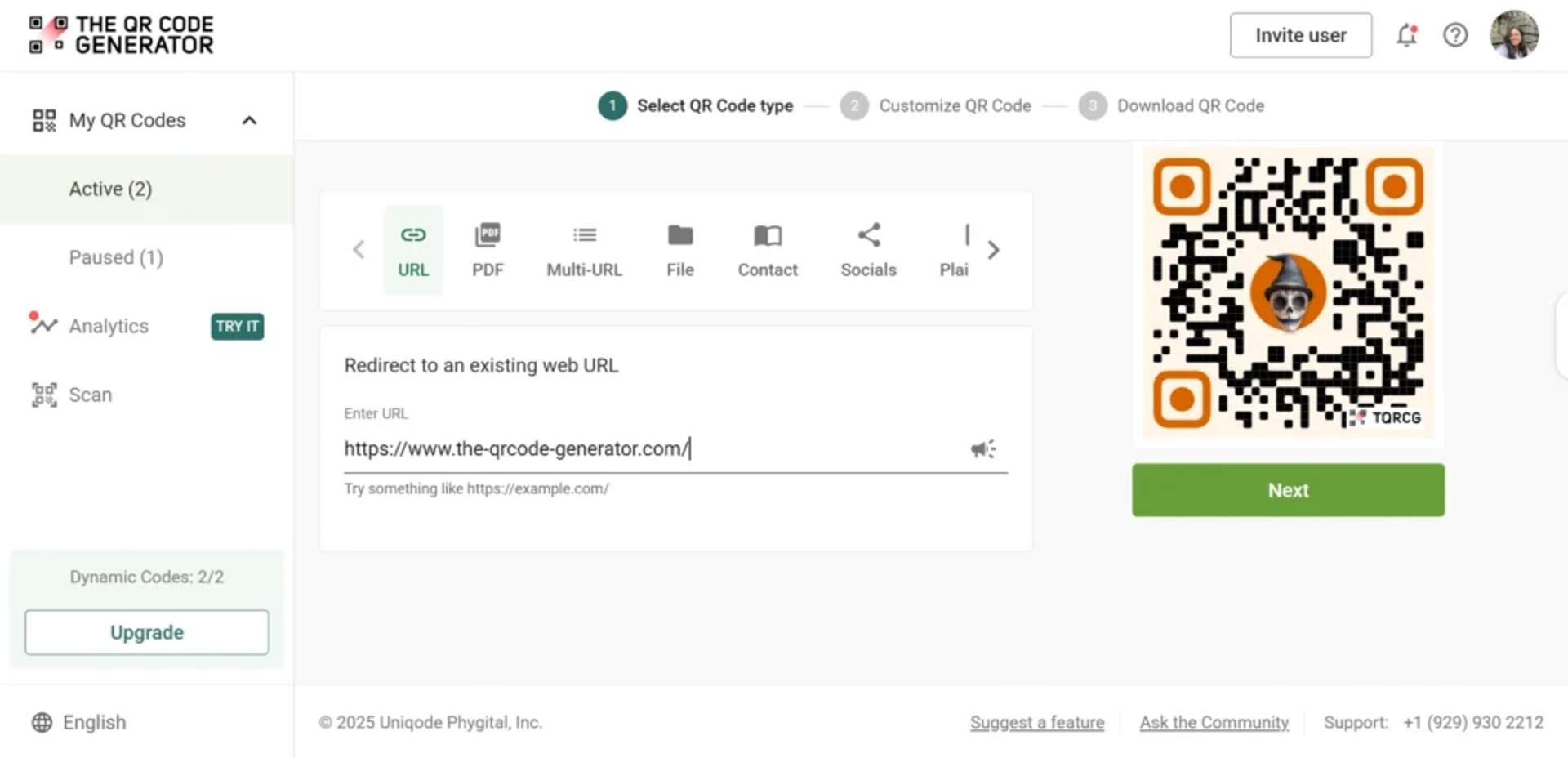Open the Suggest a feature link
This screenshot has height=758, width=1568.
tap(1037, 723)
